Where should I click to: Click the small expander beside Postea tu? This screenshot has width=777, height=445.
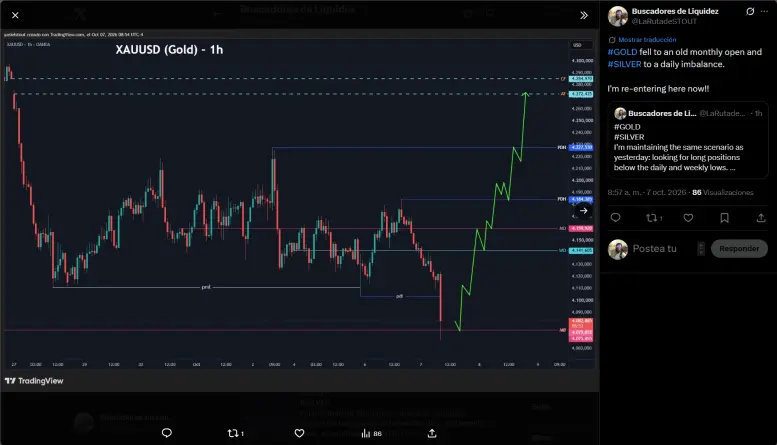tap(701, 249)
